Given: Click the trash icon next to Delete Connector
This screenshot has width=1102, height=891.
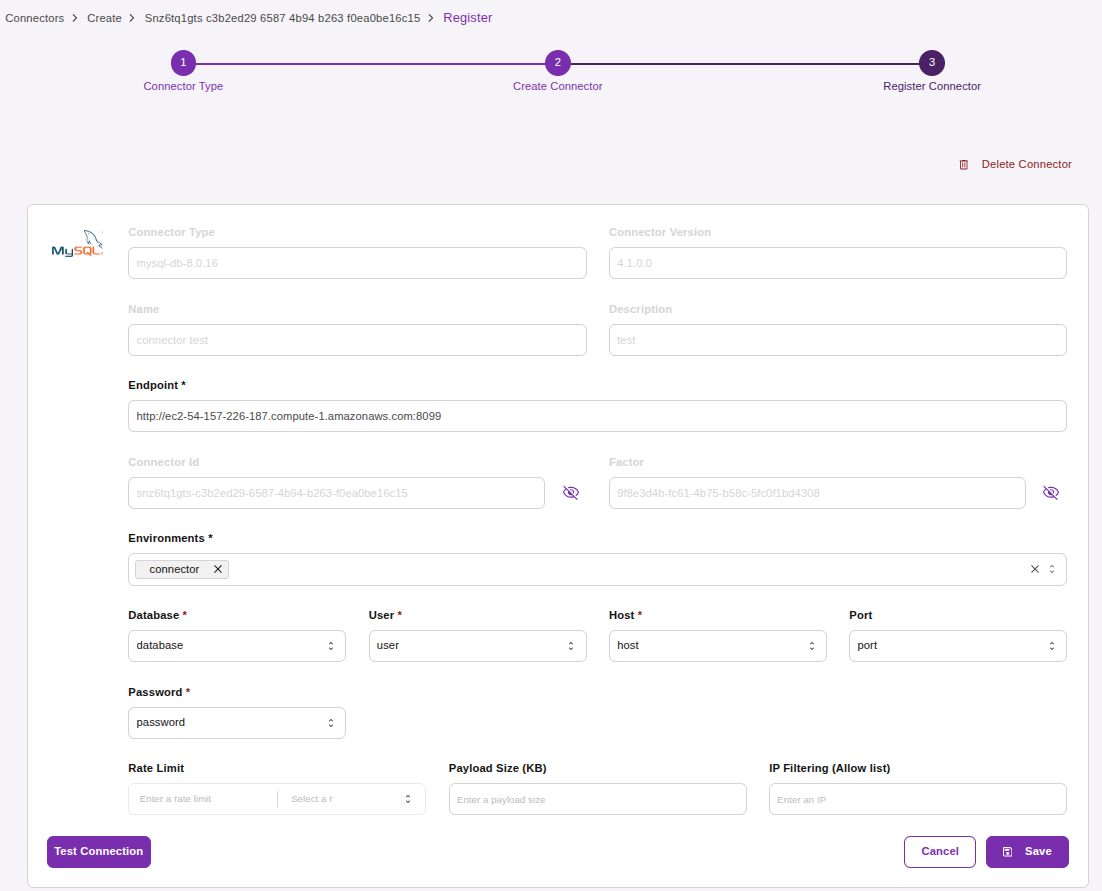Looking at the screenshot, I should [963, 164].
